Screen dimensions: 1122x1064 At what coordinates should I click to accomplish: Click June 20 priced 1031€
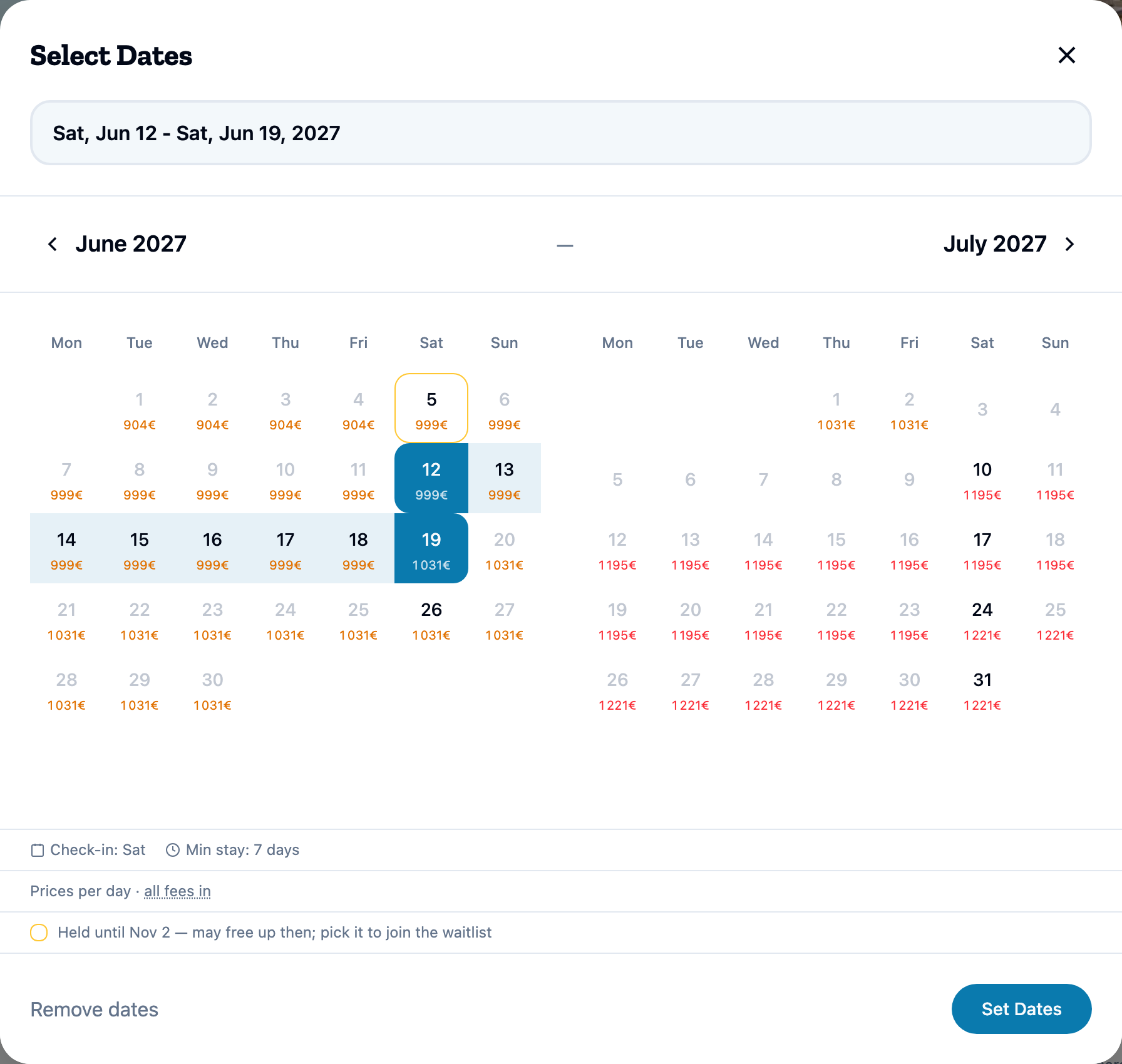click(x=505, y=548)
